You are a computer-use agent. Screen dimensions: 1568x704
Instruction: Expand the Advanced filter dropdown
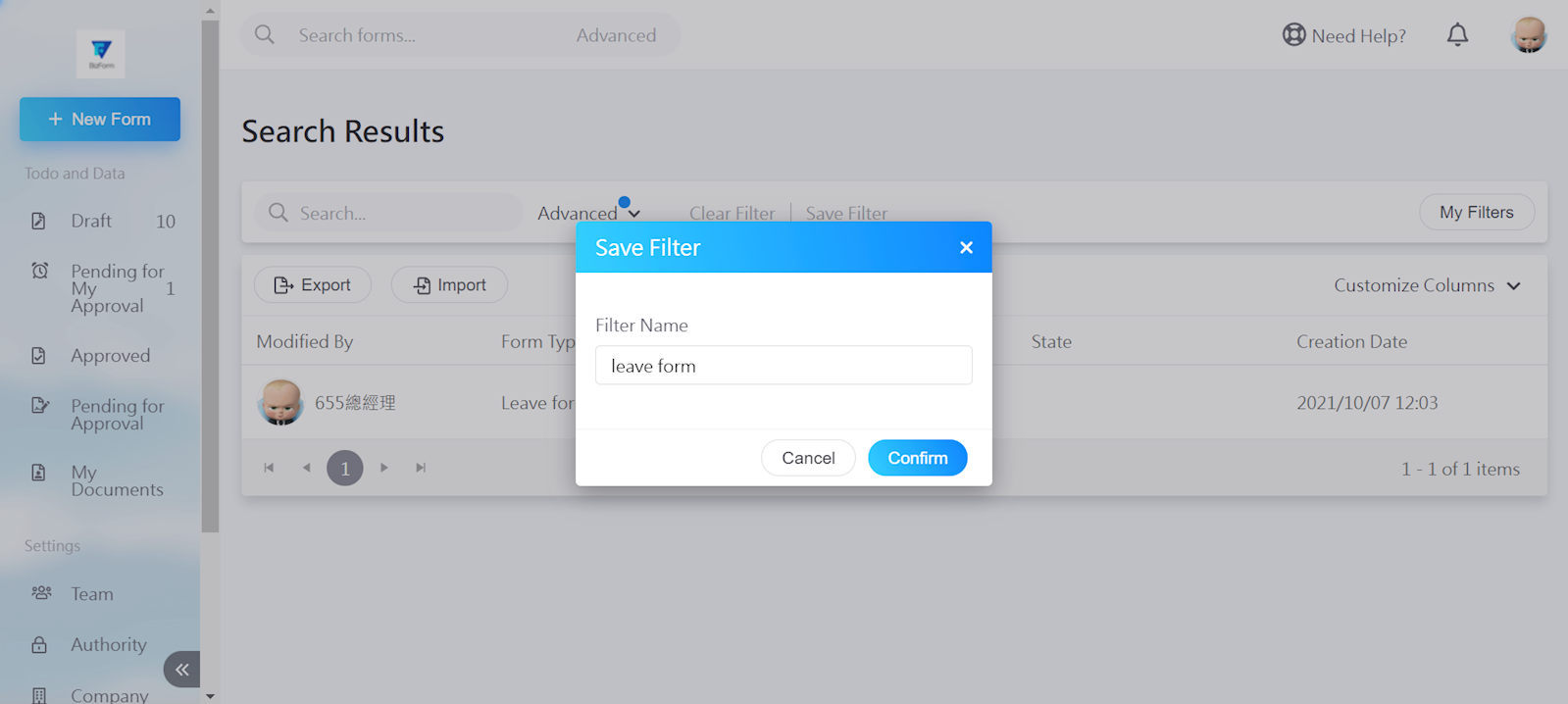[x=588, y=213]
